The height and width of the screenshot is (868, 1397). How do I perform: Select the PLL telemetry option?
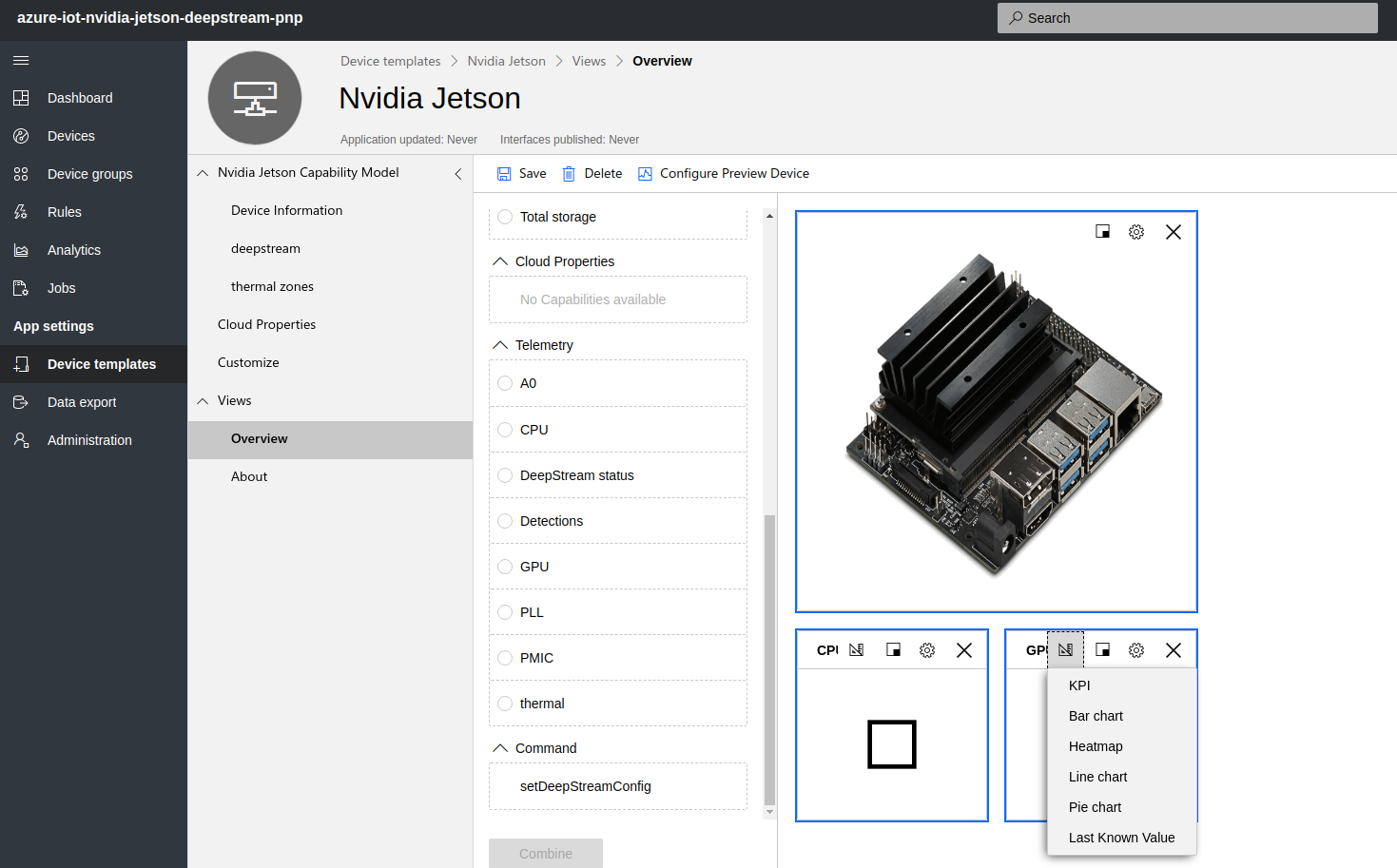pyautogui.click(x=505, y=612)
